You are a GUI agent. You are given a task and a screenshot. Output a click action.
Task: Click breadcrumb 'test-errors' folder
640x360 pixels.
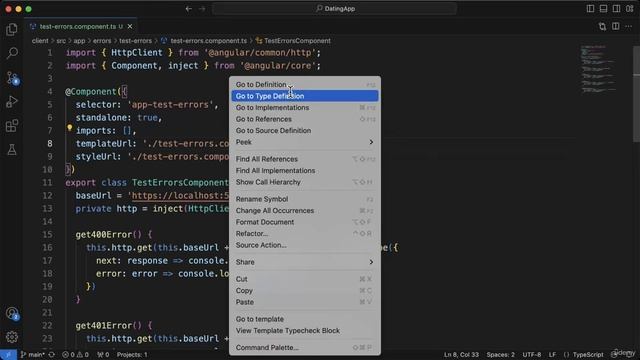136,41
